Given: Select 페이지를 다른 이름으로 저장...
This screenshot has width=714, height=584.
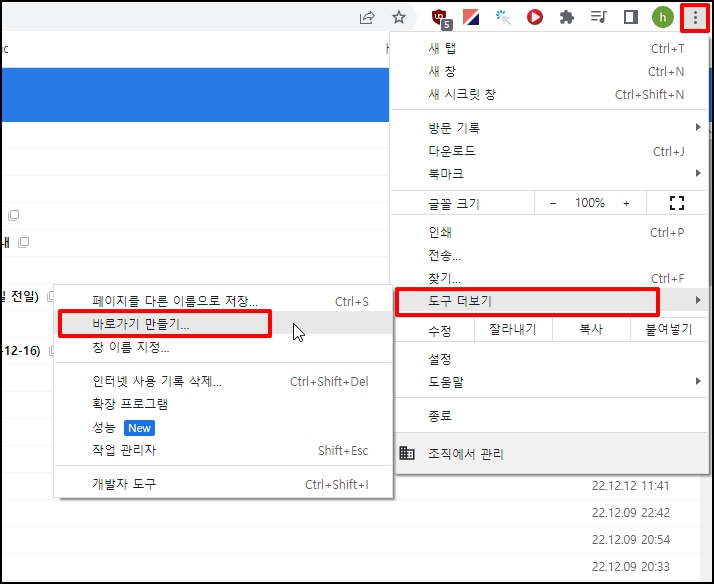Looking at the screenshot, I should pos(223,301).
